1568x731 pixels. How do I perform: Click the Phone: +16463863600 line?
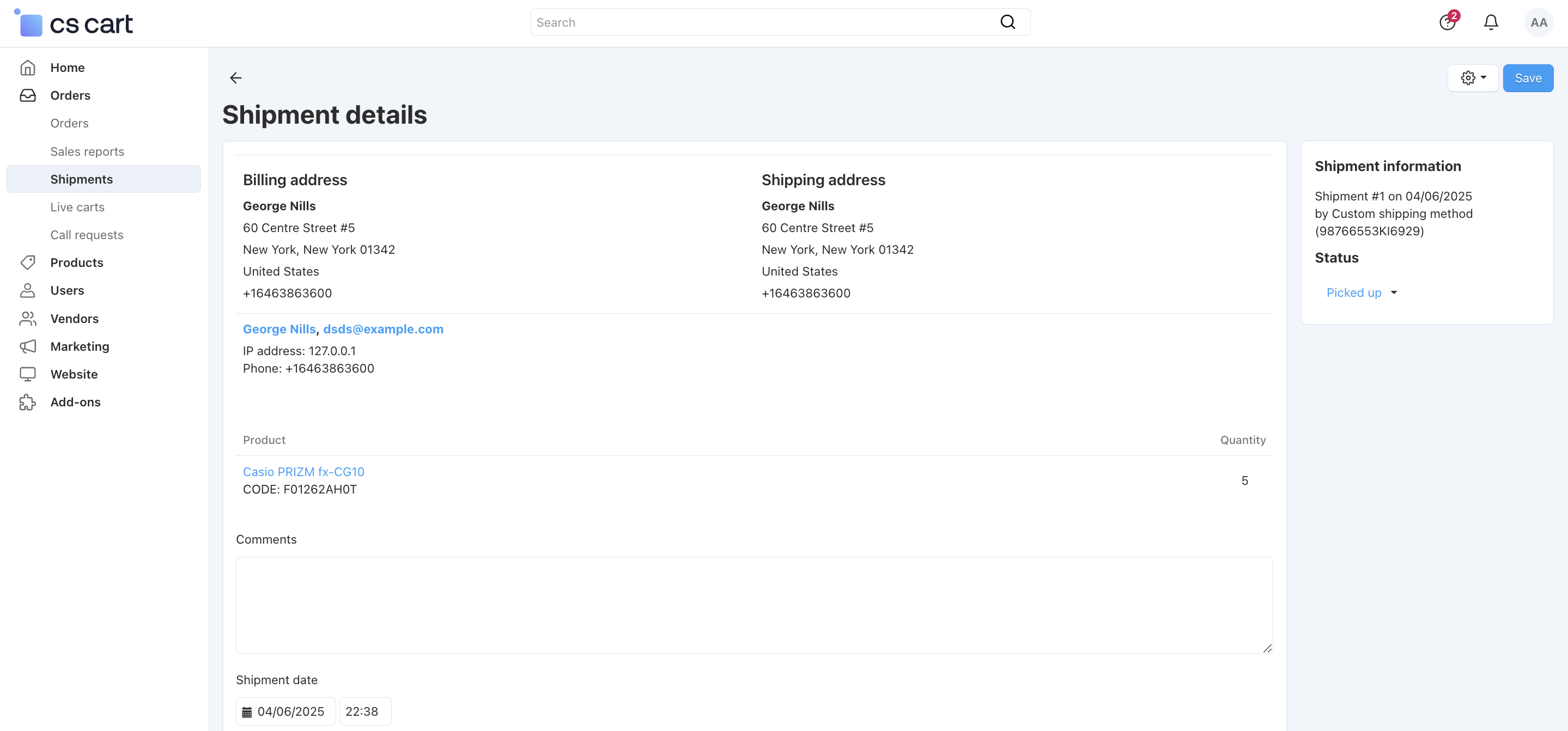pyautogui.click(x=308, y=369)
